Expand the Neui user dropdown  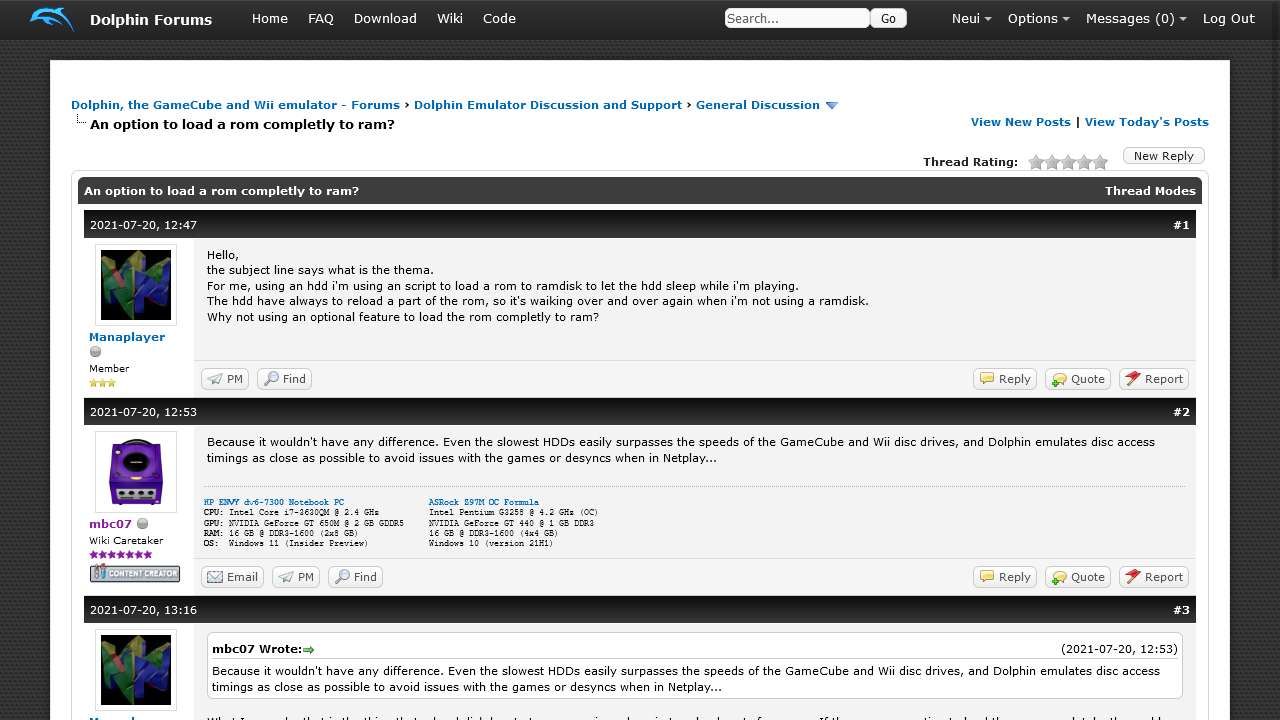pos(971,19)
